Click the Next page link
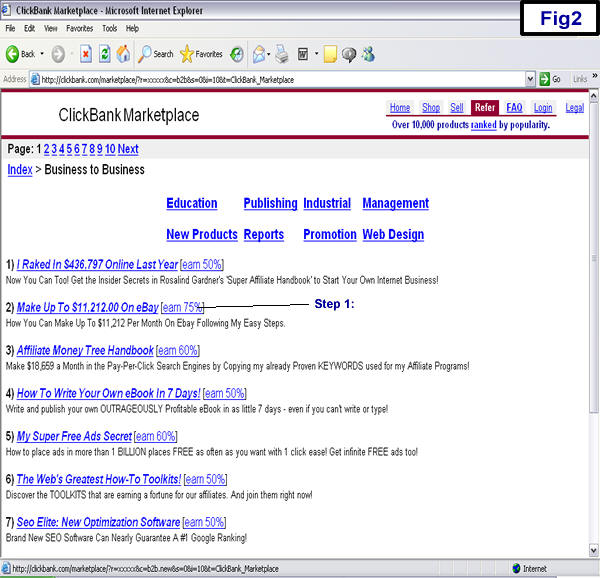Image resolution: width=600 pixels, height=578 pixels. click(x=128, y=149)
